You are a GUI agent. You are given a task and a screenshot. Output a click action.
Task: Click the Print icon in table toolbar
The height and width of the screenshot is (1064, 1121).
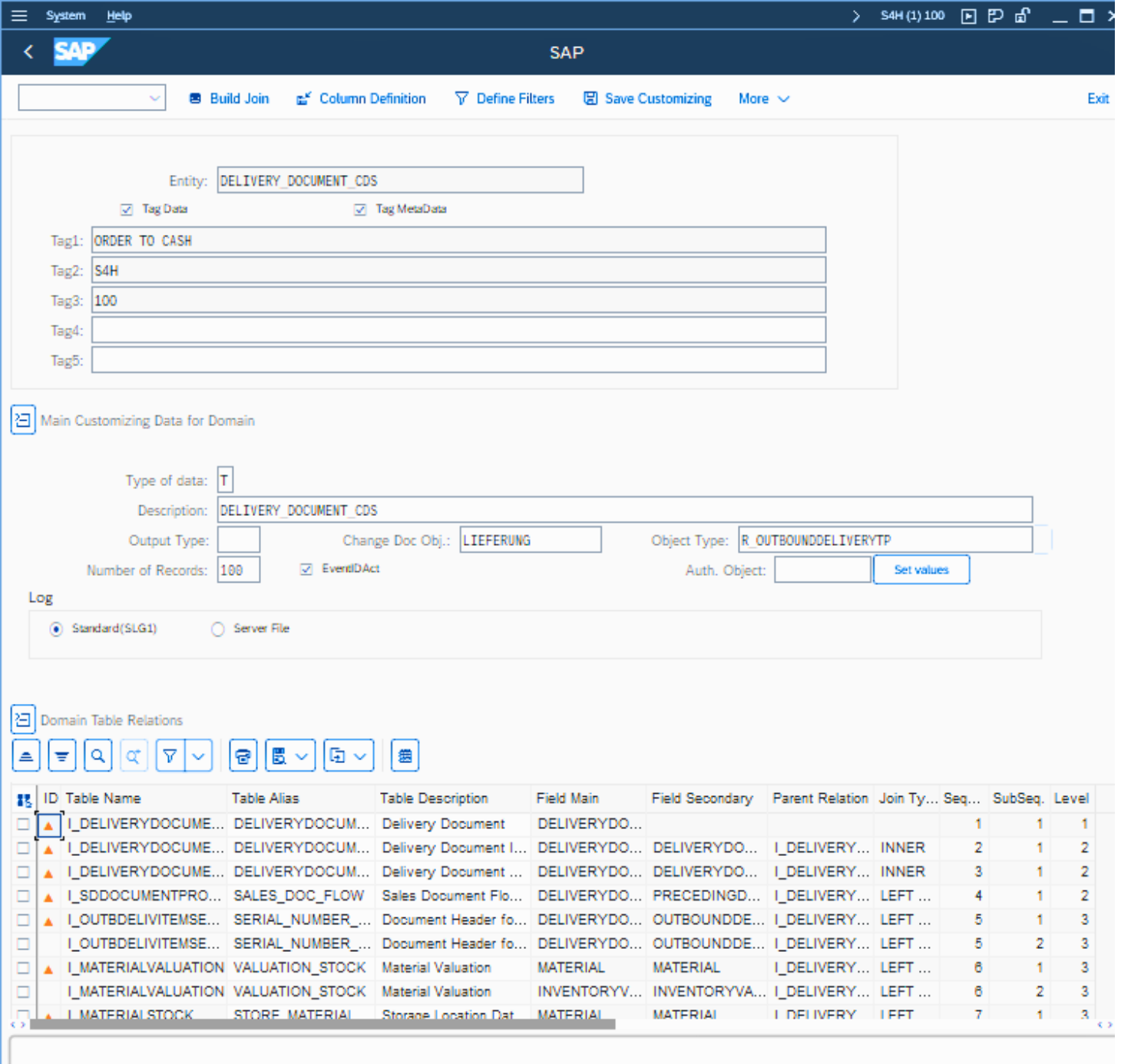pyautogui.click(x=243, y=756)
